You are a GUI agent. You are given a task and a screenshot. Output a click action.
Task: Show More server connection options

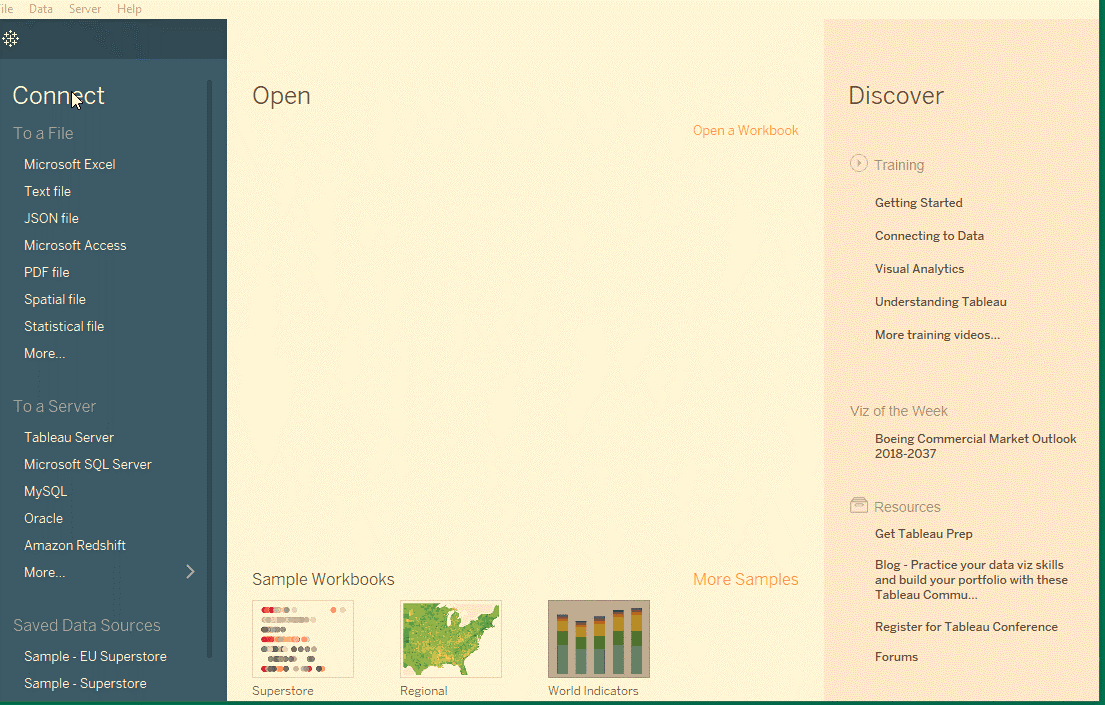[x=44, y=572]
